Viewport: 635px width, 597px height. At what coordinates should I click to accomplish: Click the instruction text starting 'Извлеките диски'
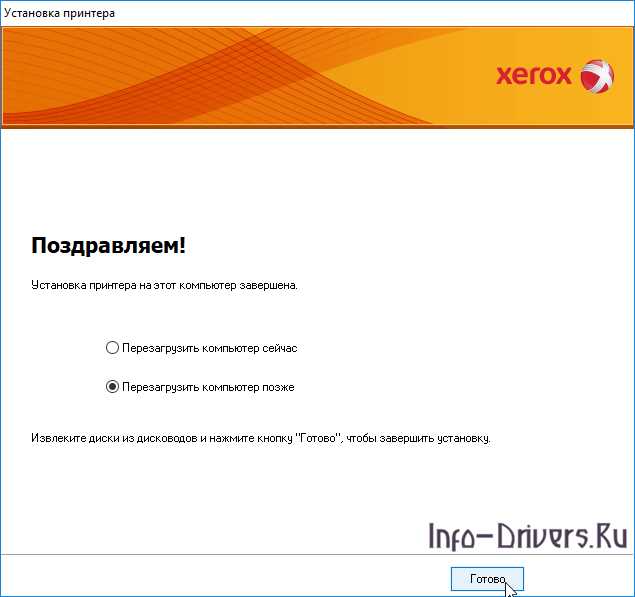click(261, 438)
